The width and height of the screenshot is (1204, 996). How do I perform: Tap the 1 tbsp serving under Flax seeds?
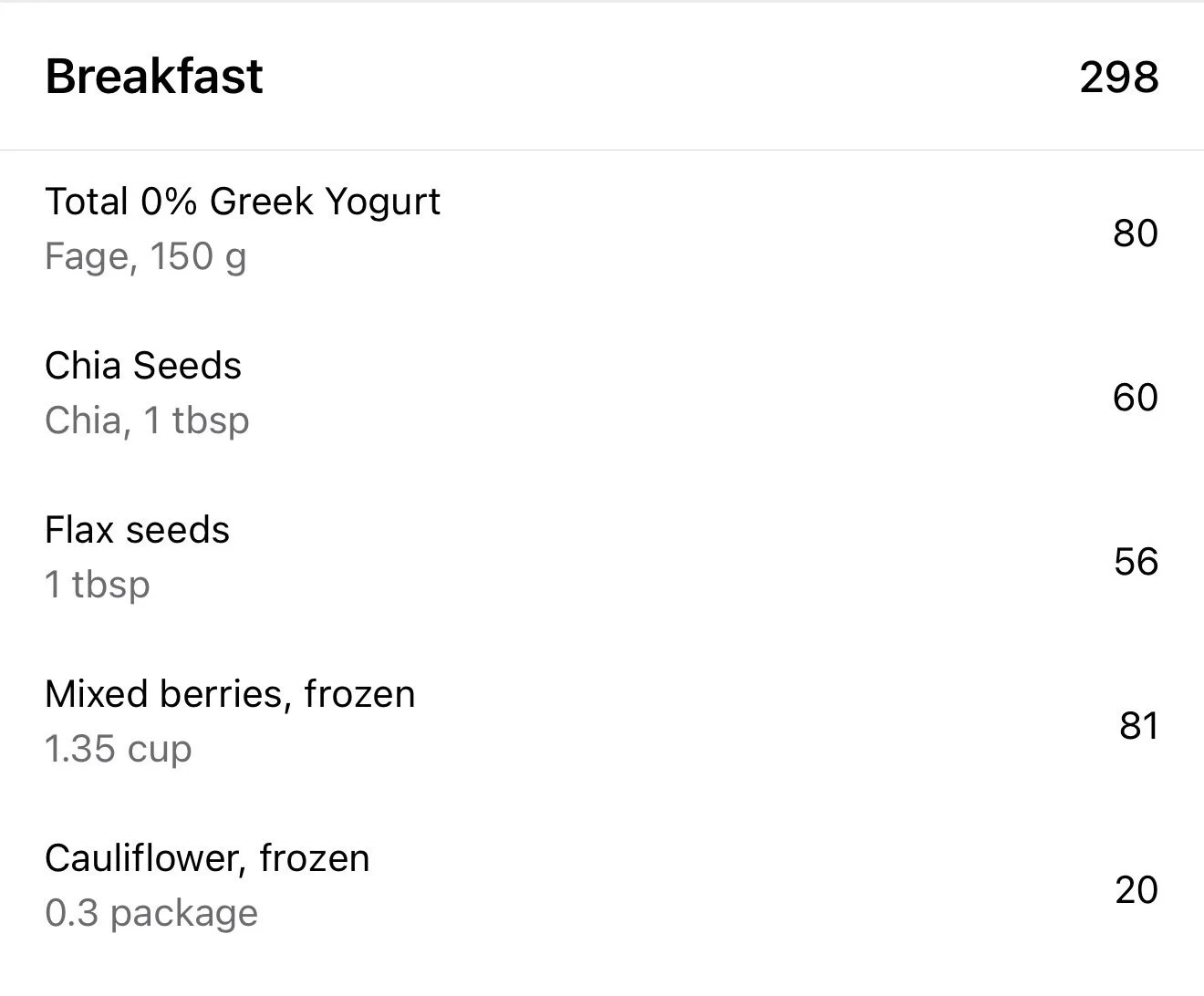click(98, 585)
